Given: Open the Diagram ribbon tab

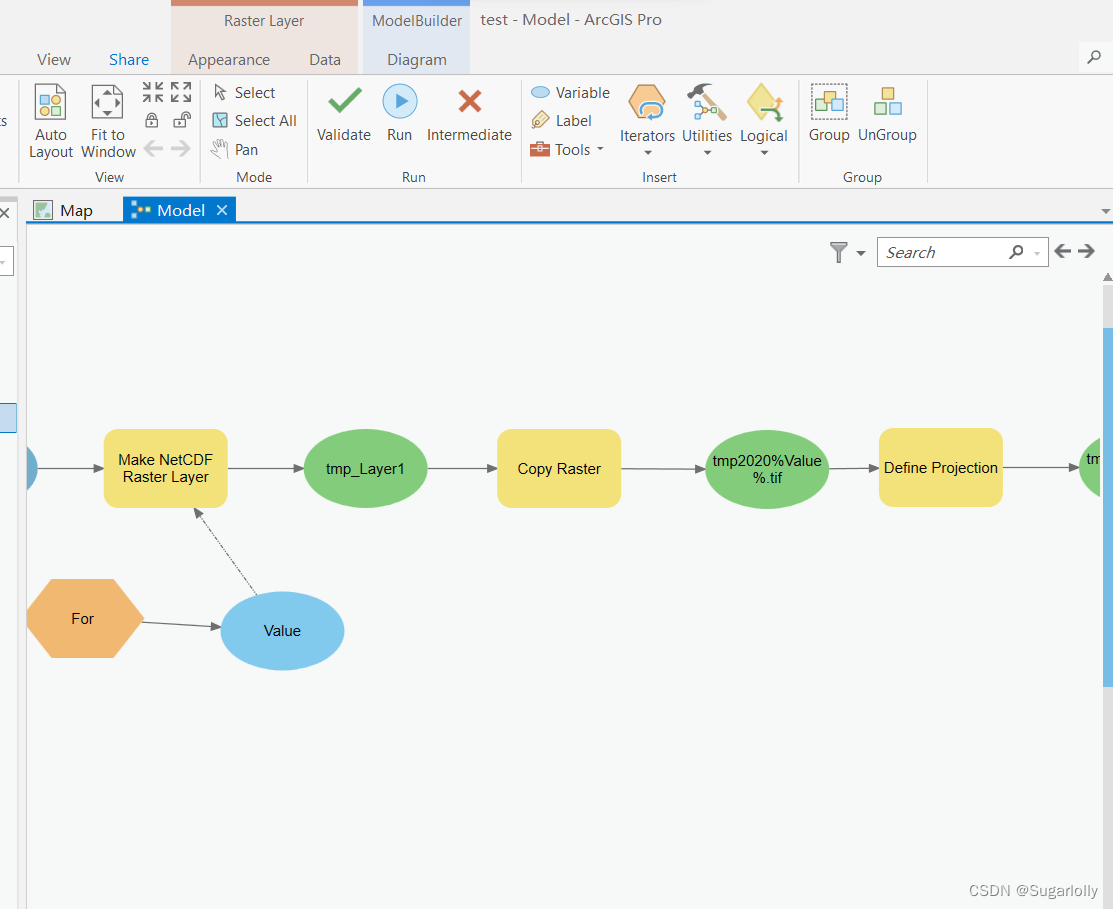Looking at the screenshot, I should [x=417, y=60].
